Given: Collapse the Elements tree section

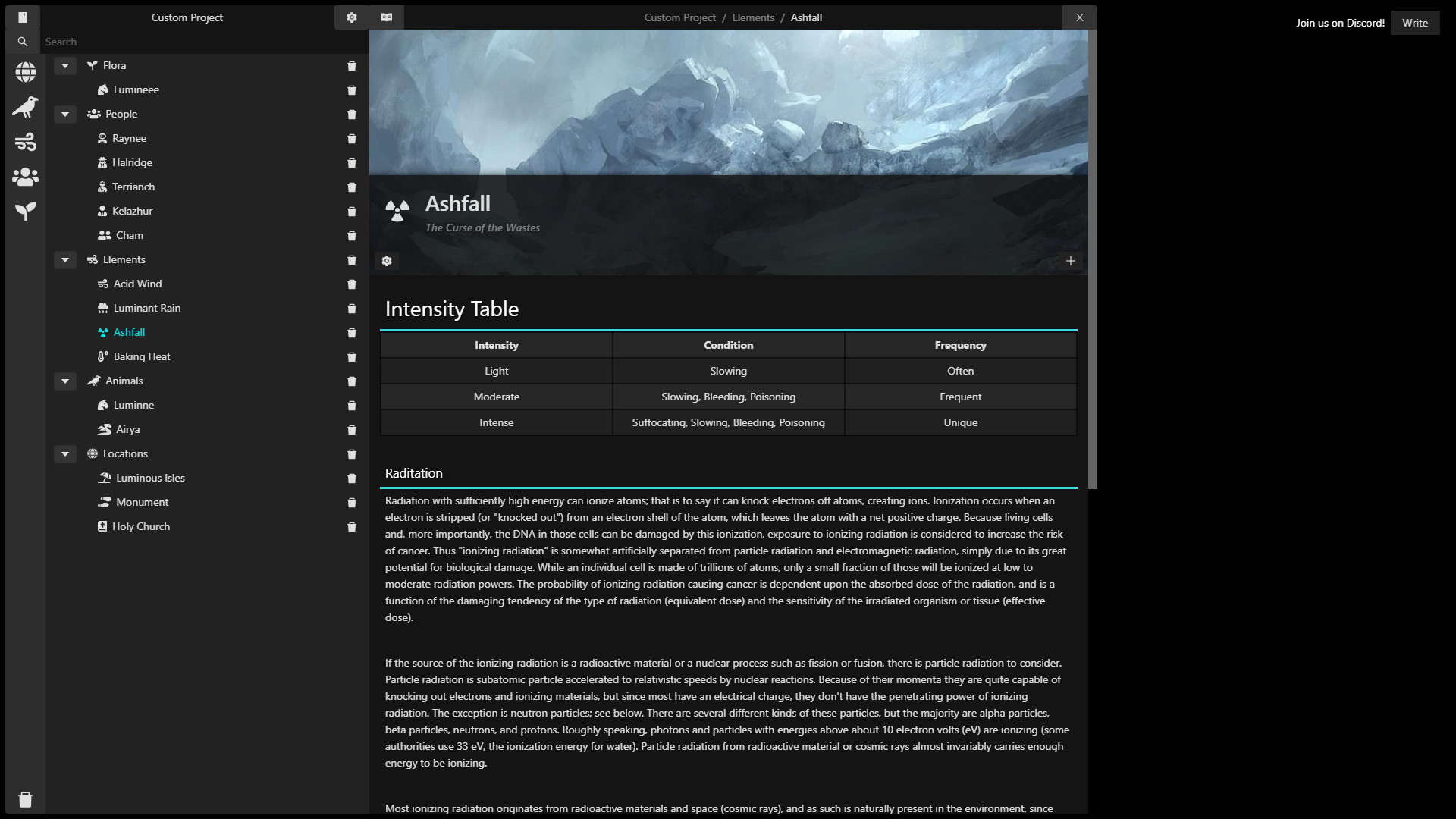Looking at the screenshot, I should tap(64, 259).
